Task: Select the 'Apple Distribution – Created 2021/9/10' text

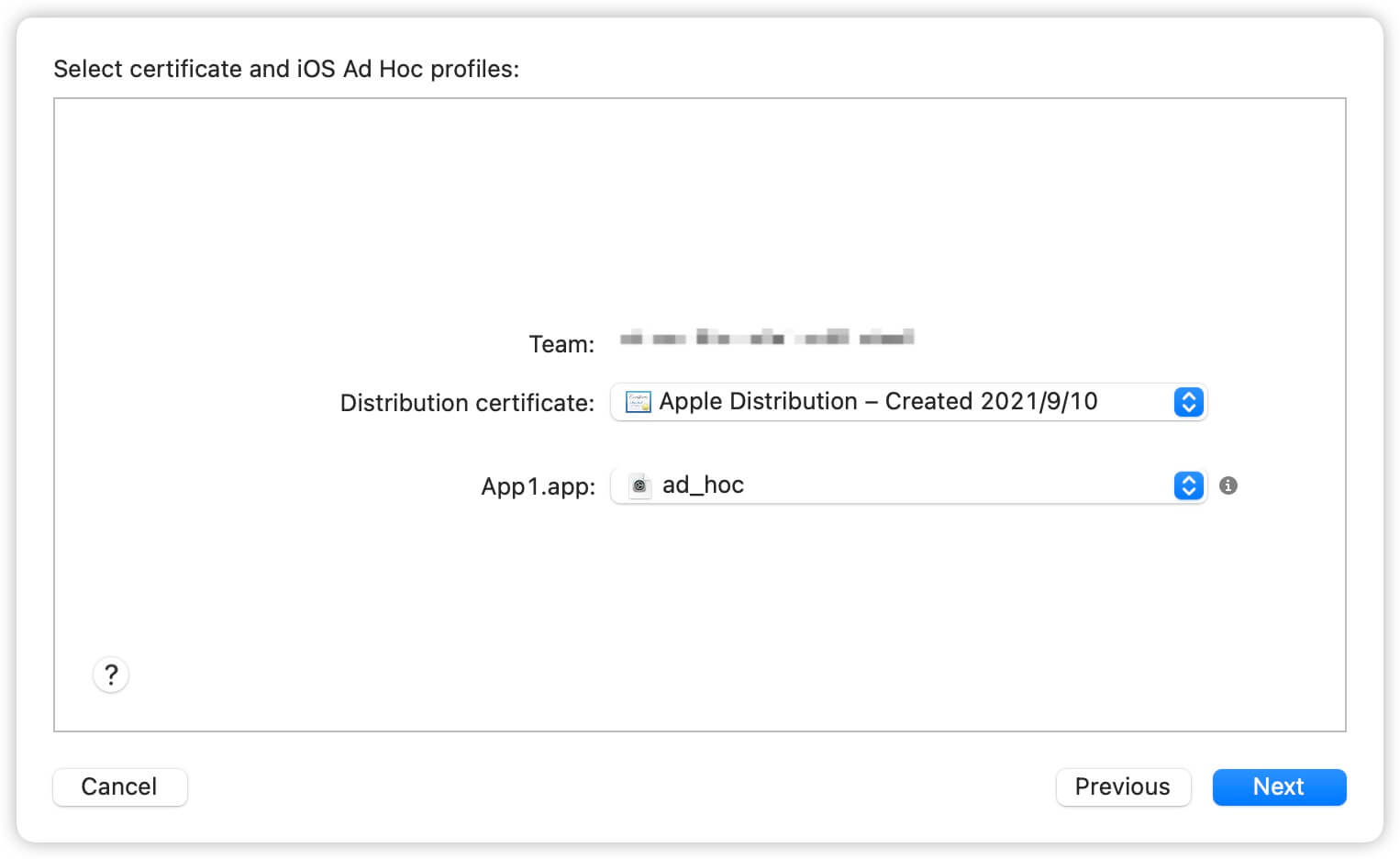Action: tap(878, 402)
